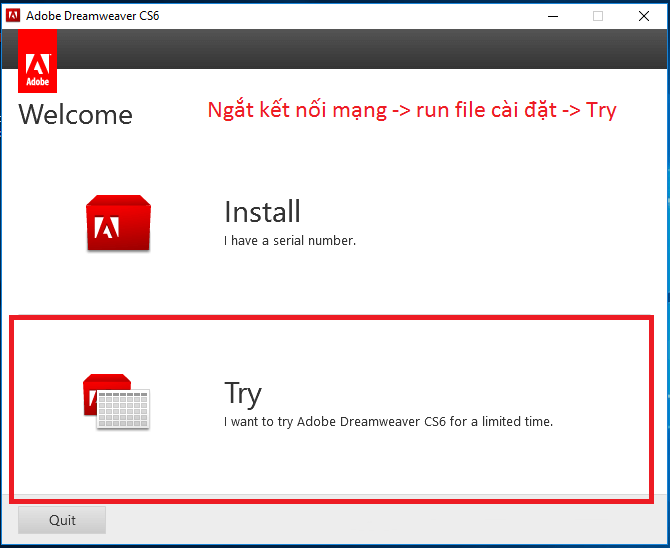Select 'I want to try Adobe Dreamweaver CS6' text

(x=335, y=422)
